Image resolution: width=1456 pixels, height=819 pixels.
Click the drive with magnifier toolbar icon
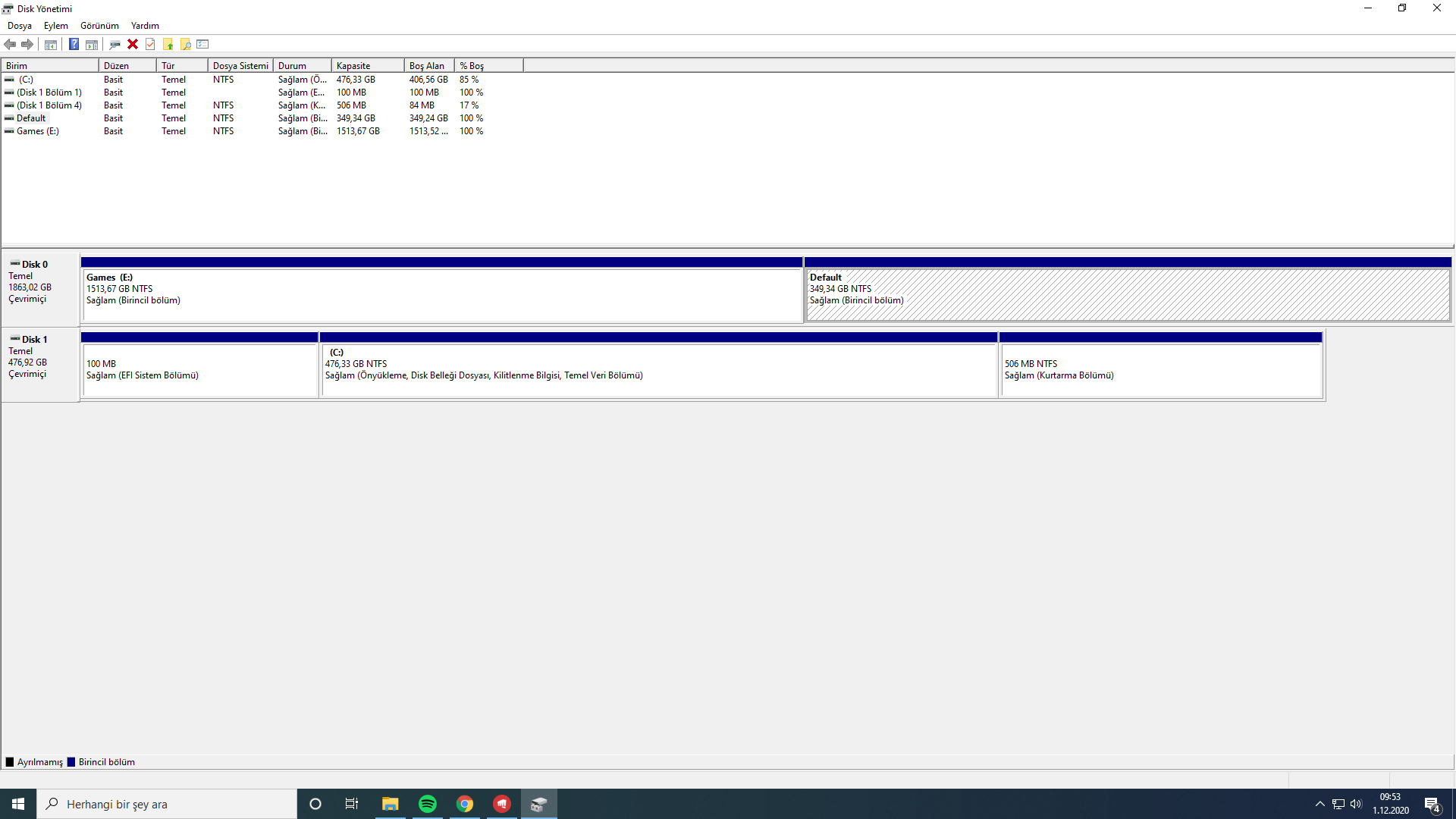115,44
